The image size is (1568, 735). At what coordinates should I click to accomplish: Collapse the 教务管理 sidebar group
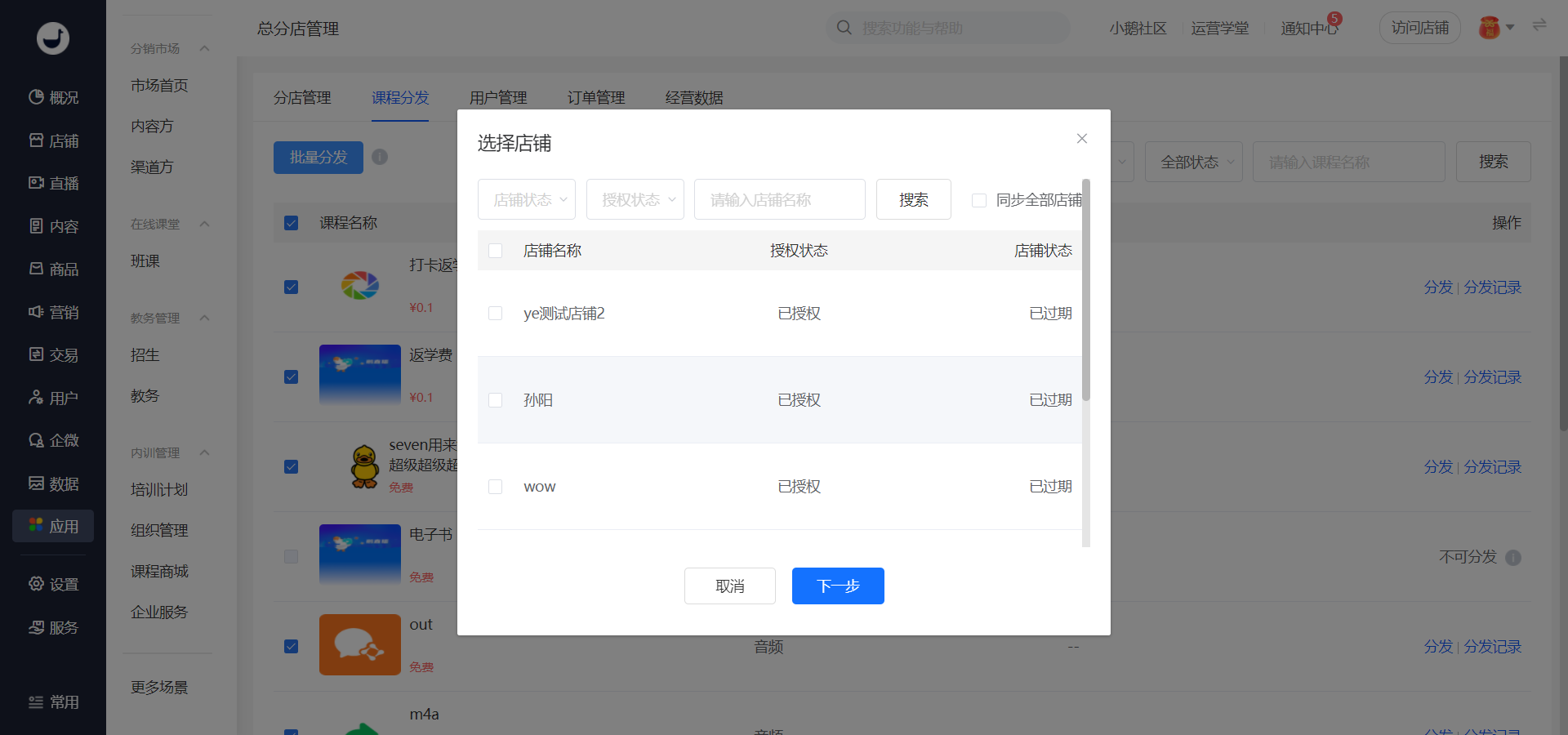[x=205, y=318]
